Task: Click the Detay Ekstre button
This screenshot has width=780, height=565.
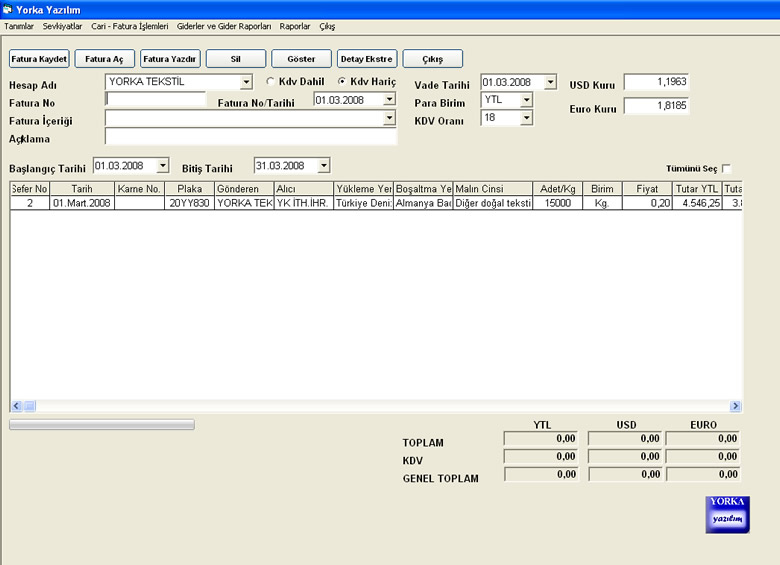Action: point(367,59)
